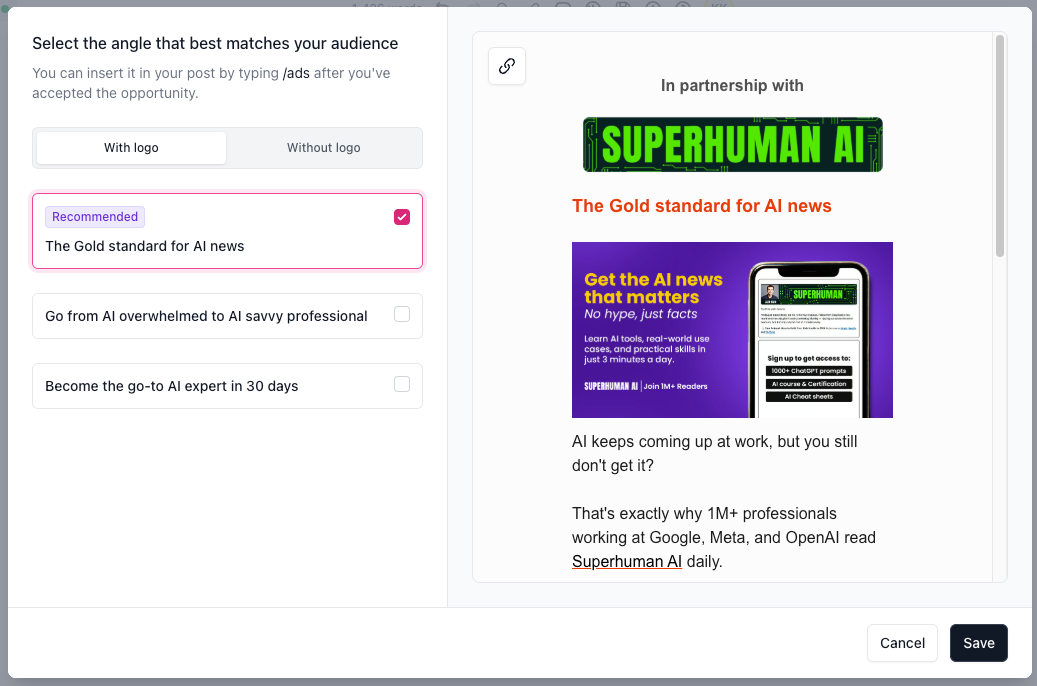Check the AI overwhelmed to AI savvy checkbox
Image resolution: width=1037 pixels, height=686 pixels.
coord(402,315)
